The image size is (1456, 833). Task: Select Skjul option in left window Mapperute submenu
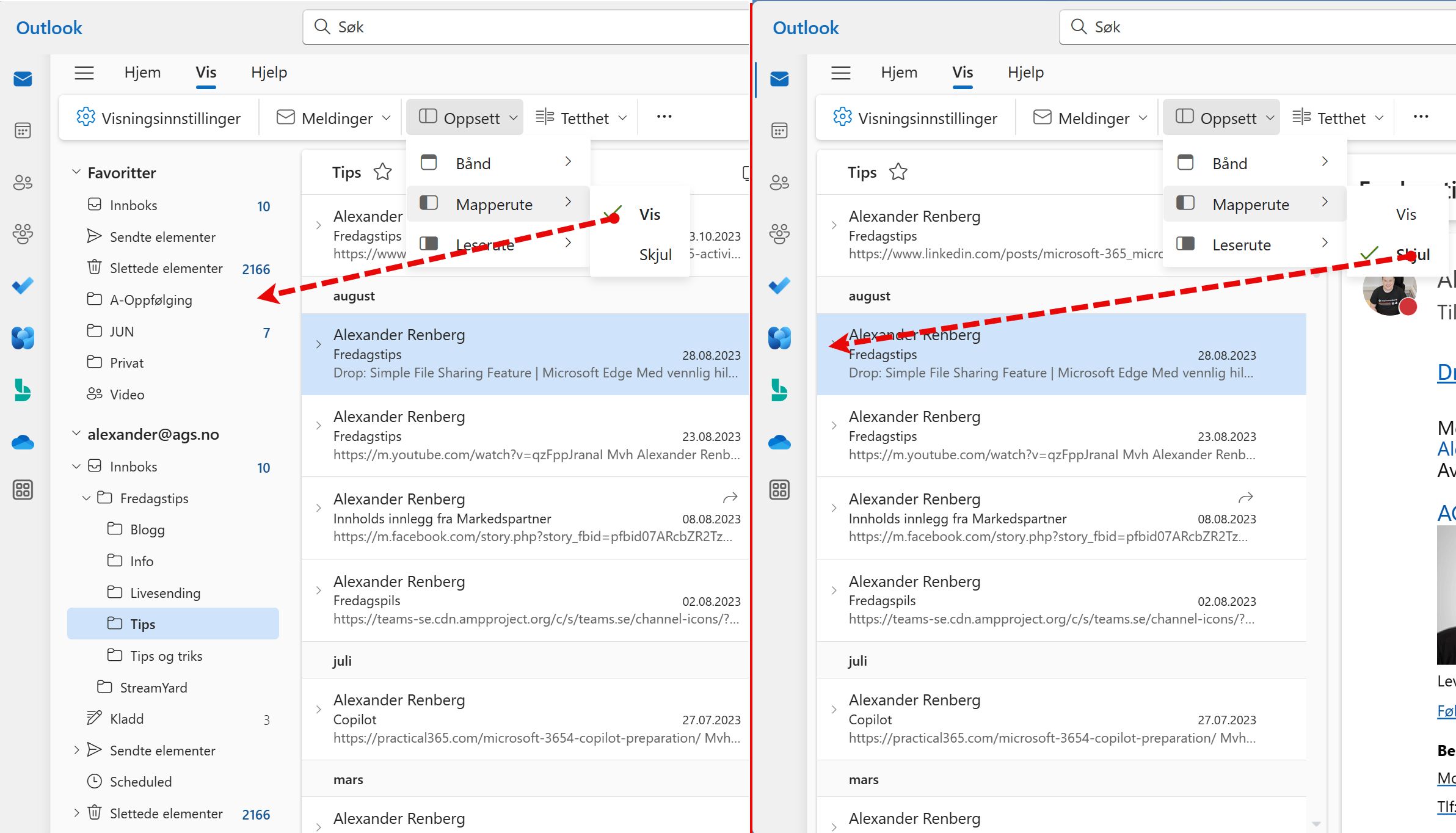[640, 255]
